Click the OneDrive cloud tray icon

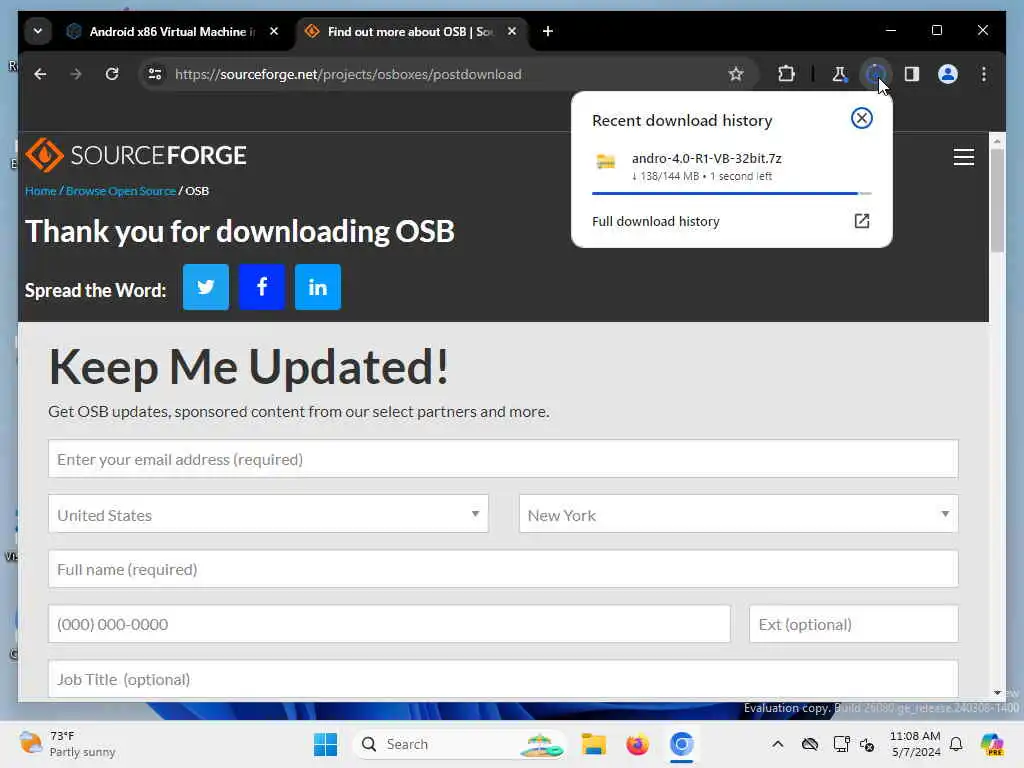click(810, 744)
